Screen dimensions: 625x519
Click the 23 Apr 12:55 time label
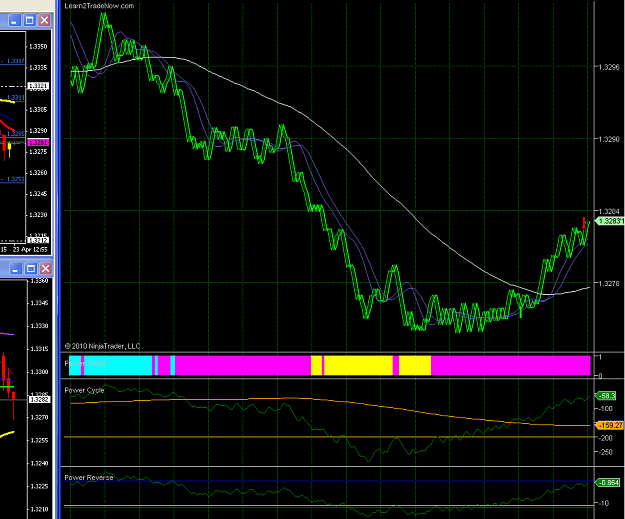point(30,250)
